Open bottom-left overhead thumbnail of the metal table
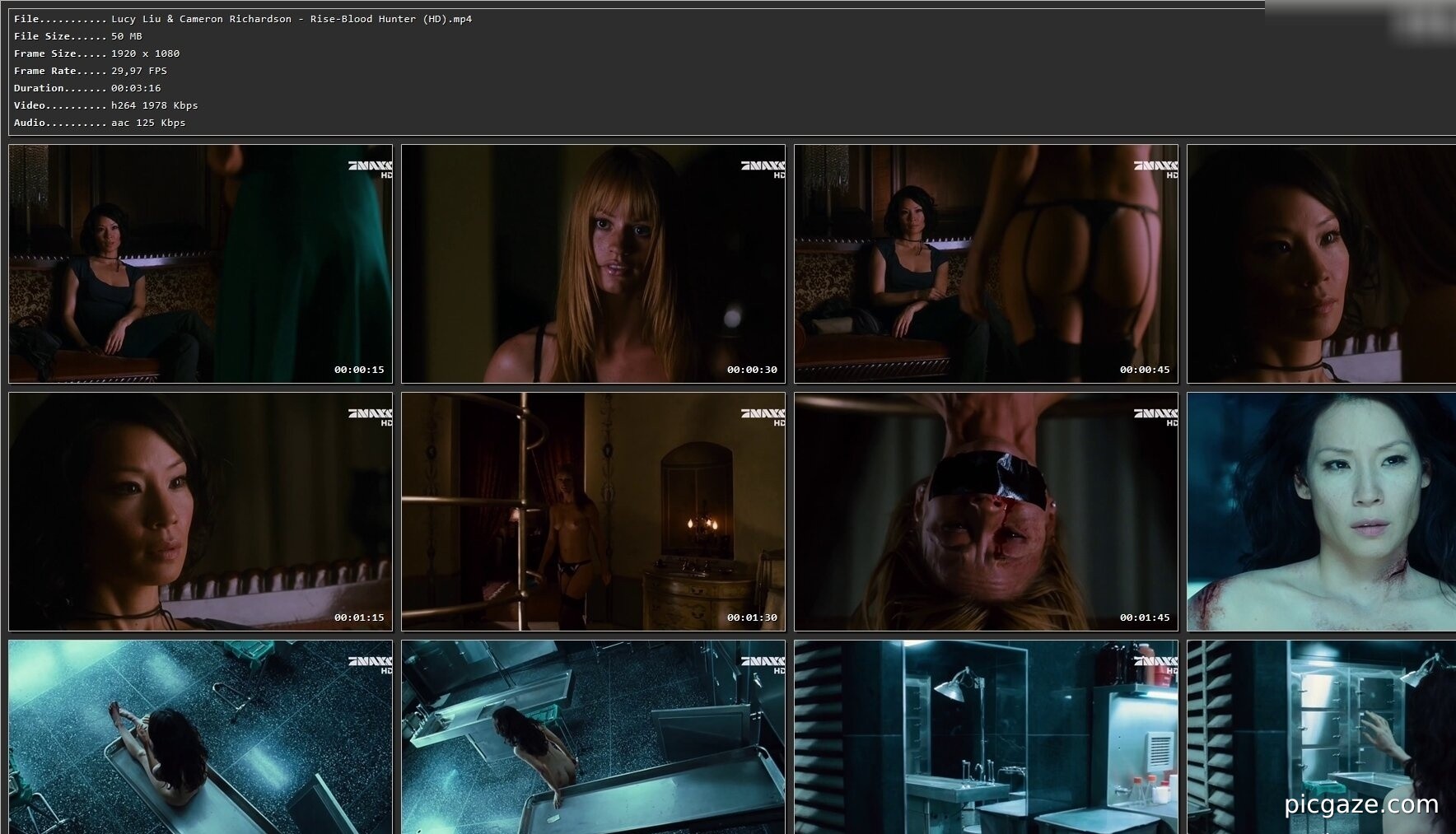 (x=200, y=737)
